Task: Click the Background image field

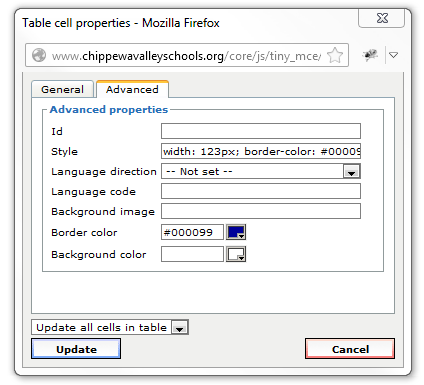Action: [261, 211]
